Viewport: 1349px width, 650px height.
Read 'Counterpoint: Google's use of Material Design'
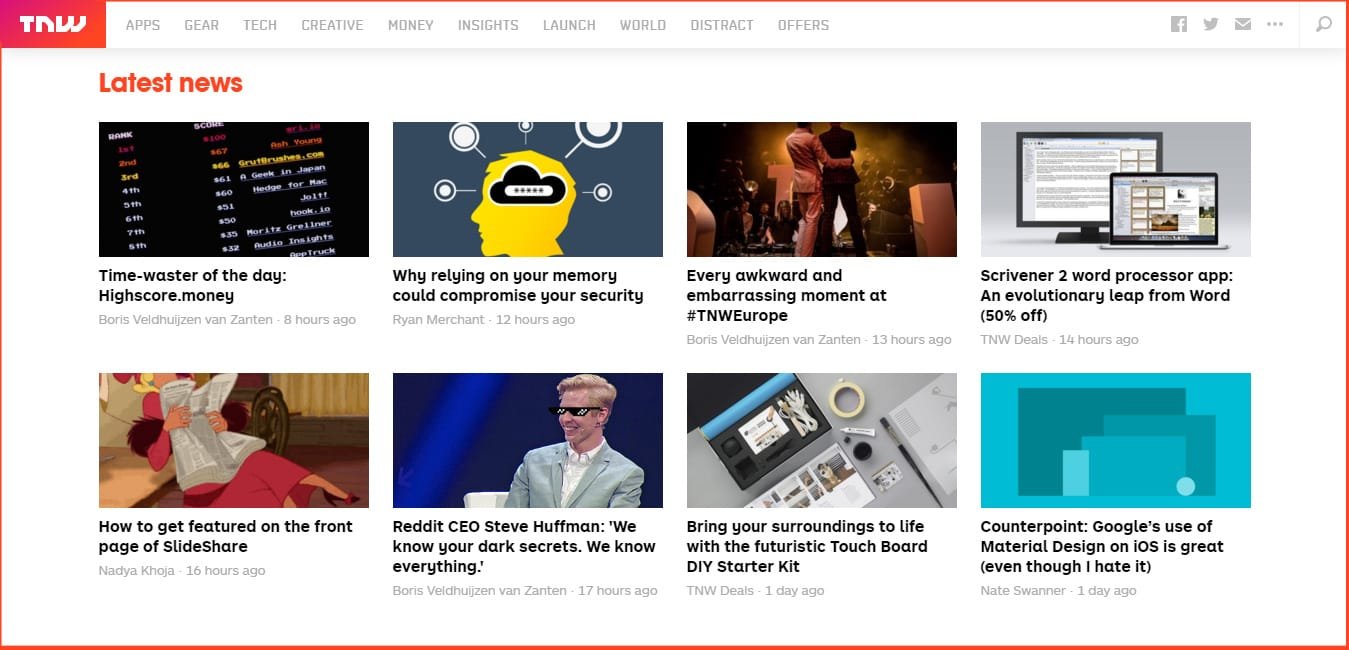click(x=1102, y=546)
